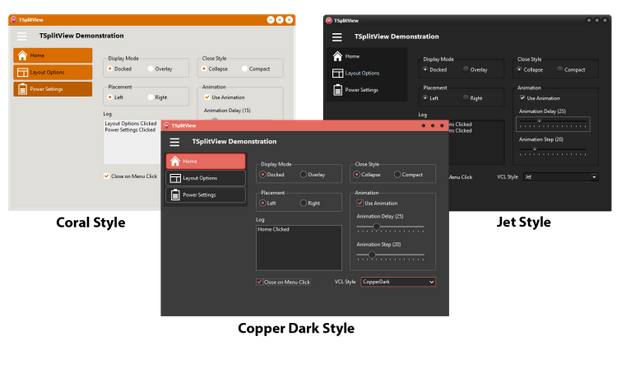The width and height of the screenshot is (632, 365).
Task: Open hamburger menu in Coral window
Action: 22,36
